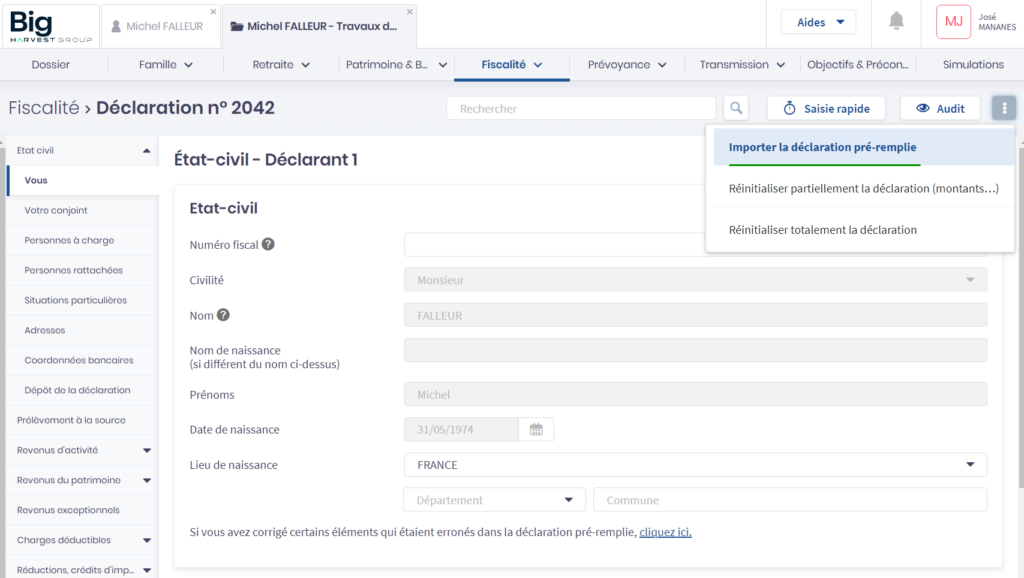Click the notification bell icon
The height and width of the screenshot is (578, 1024).
[x=896, y=21]
